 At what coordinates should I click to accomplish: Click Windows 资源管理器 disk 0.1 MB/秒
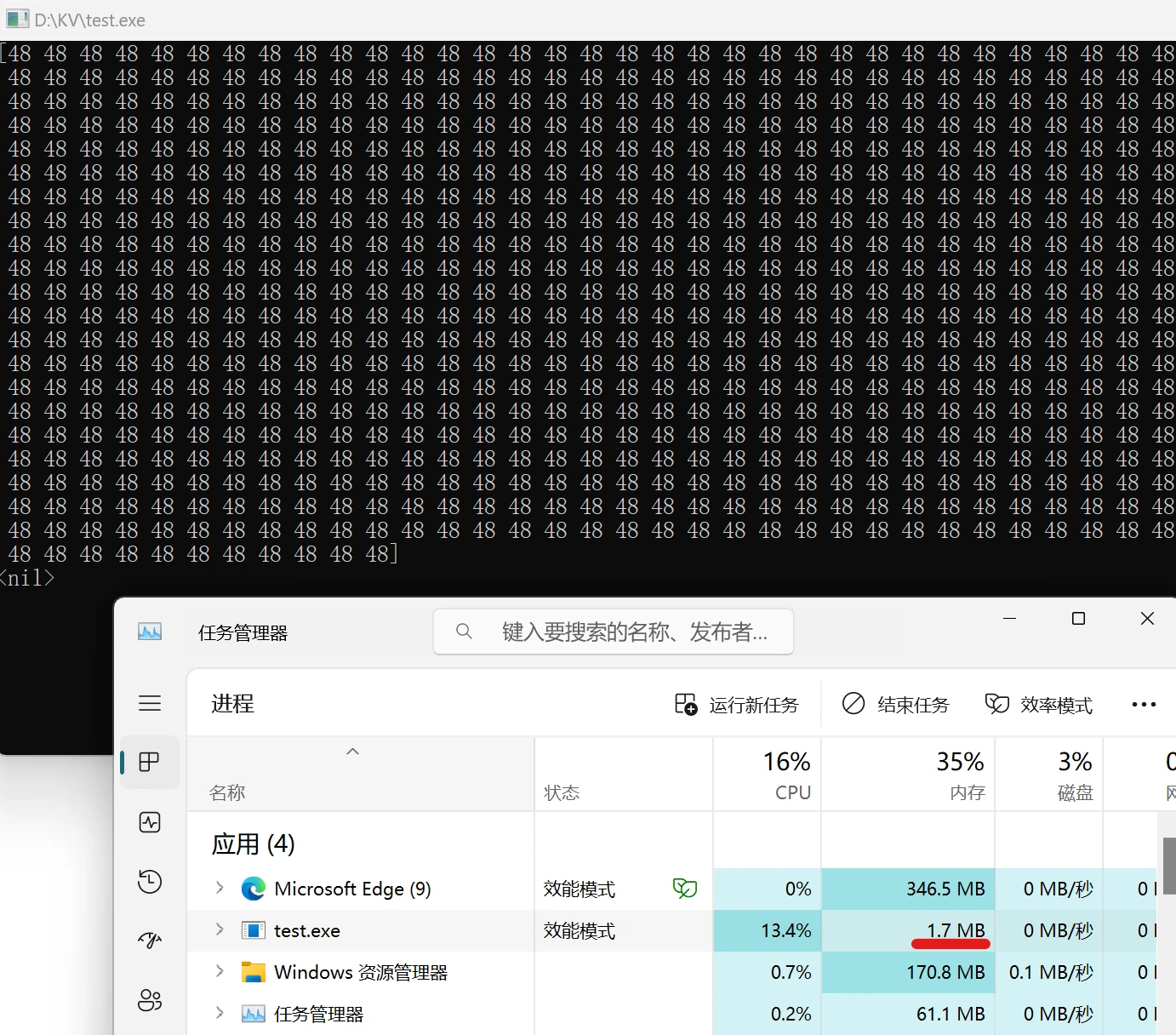point(1051,972)
